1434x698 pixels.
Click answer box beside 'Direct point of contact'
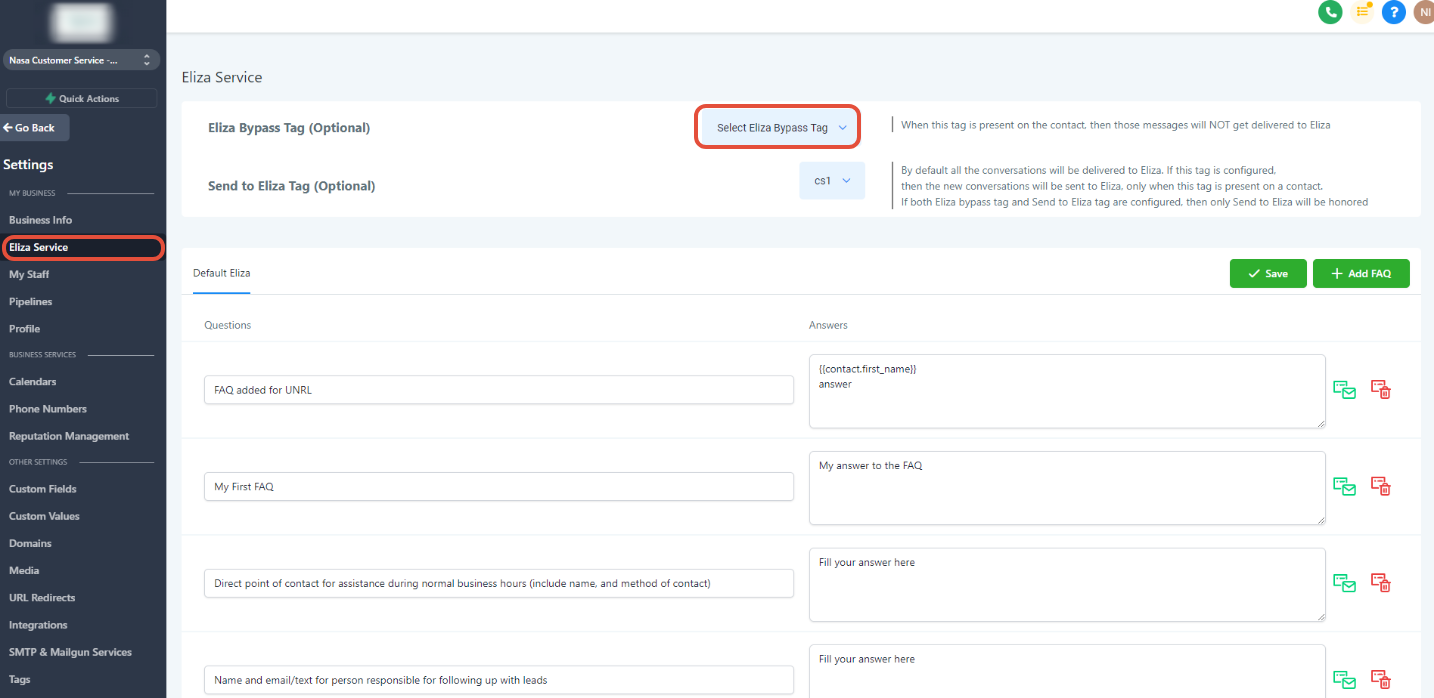coord(1067,584)
